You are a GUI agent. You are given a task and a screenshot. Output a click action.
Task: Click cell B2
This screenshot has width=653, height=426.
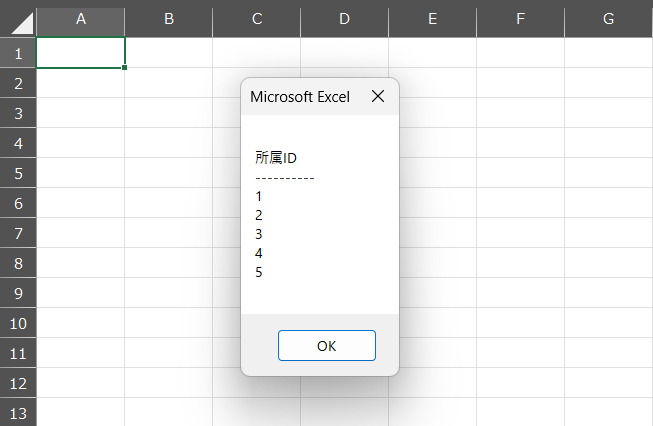[169, 83]
